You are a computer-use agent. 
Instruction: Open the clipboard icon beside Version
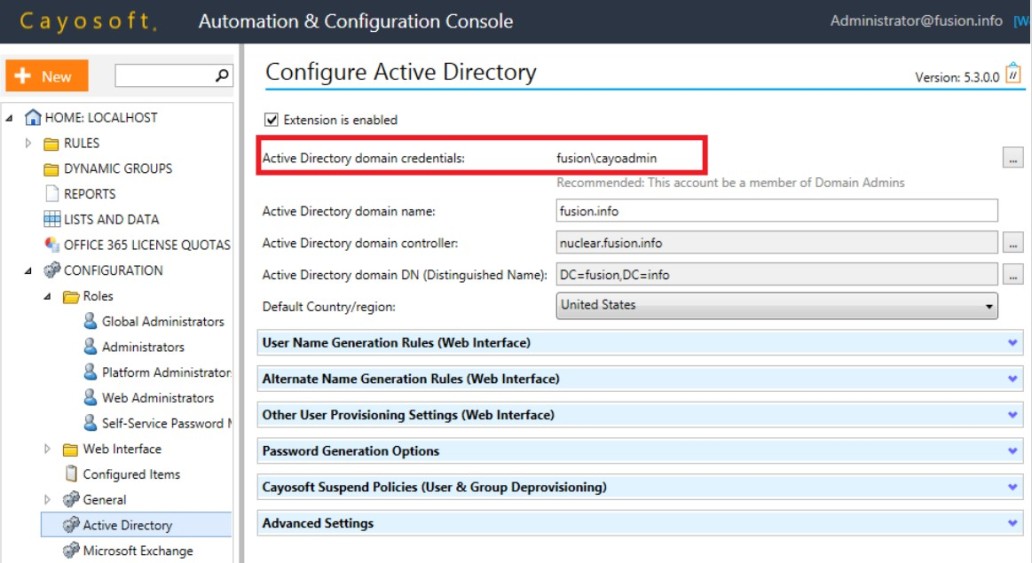[x=1014, y=72]
